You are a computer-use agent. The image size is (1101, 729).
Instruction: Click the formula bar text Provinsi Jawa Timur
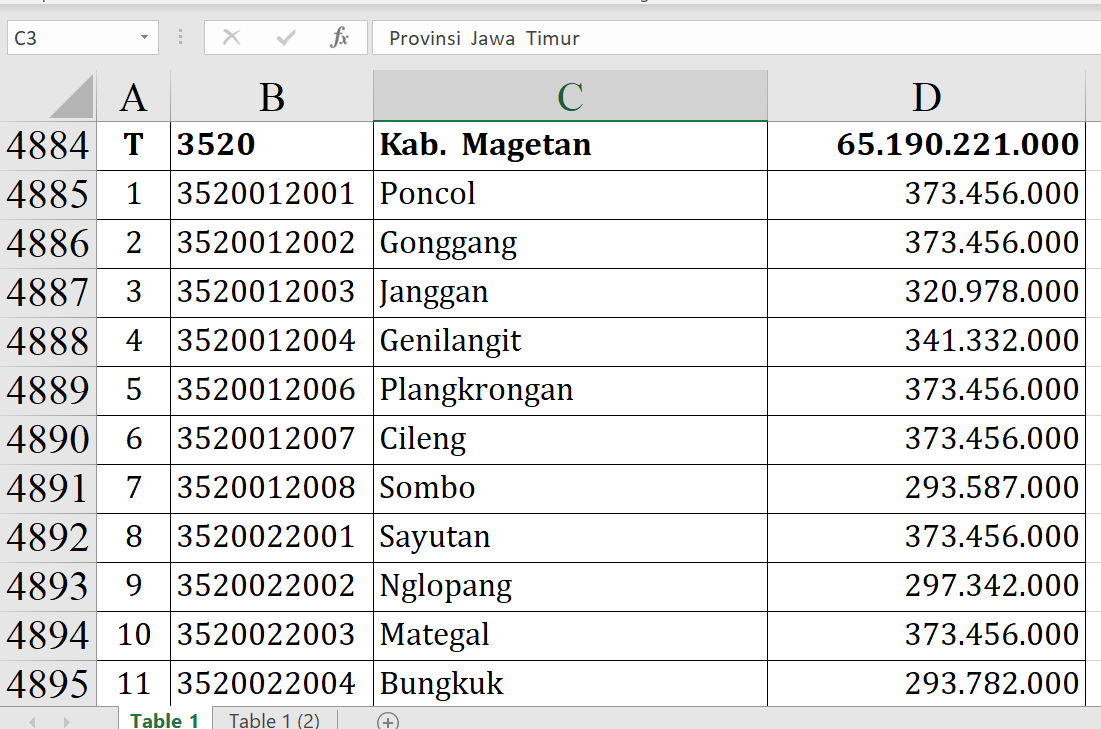point(484,38)
